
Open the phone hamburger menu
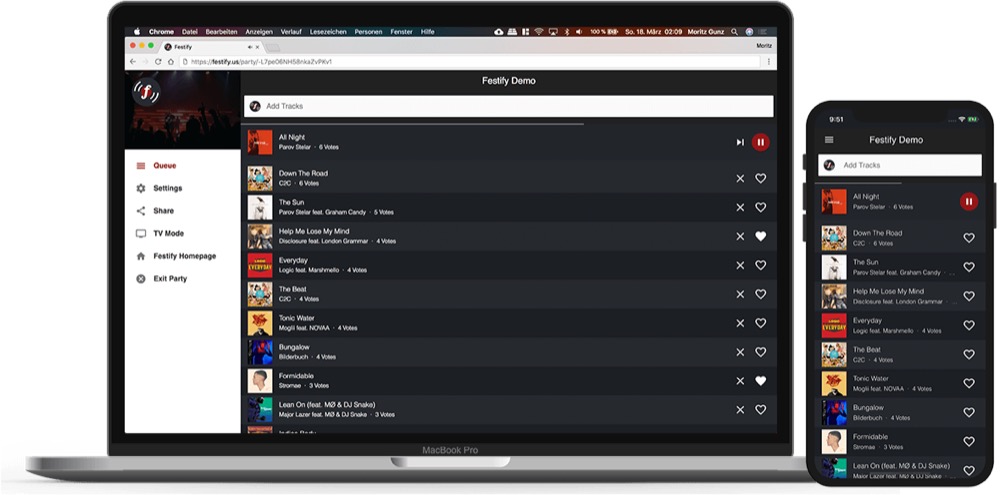[829, 140]
